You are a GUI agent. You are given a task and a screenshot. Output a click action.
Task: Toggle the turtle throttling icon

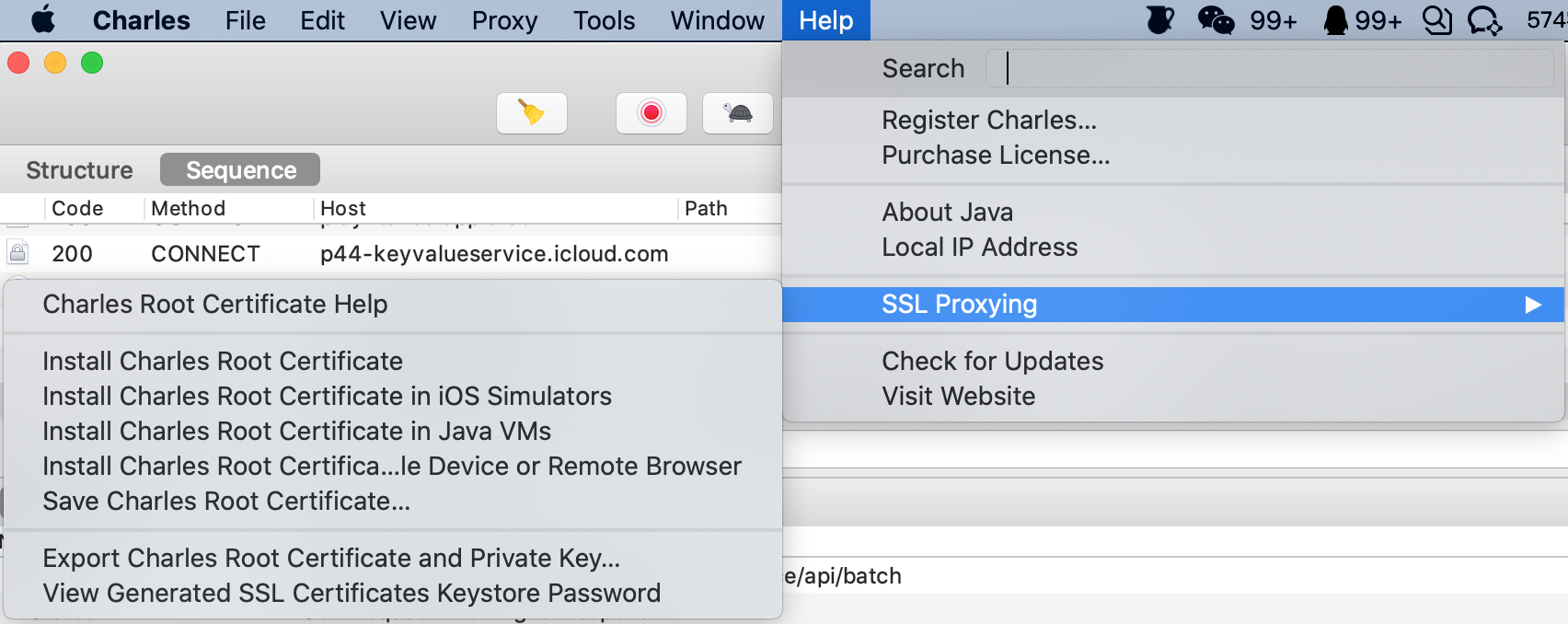click(x=737, y=113)
